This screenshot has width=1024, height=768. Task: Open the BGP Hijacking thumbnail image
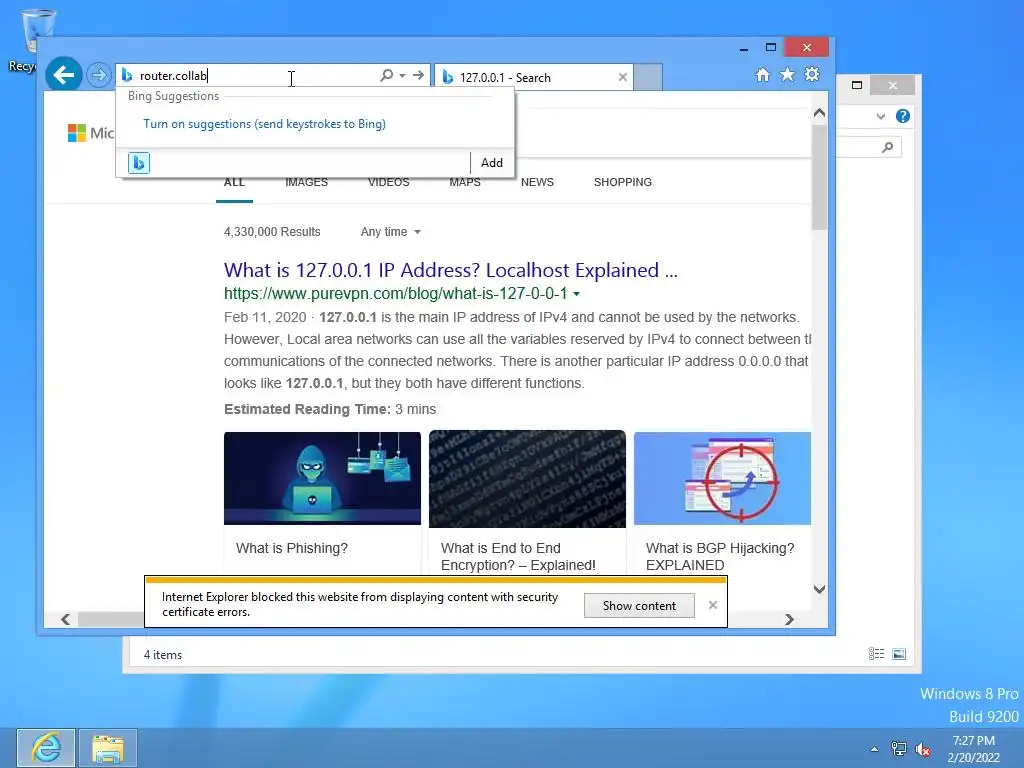[x=722, y=478]
